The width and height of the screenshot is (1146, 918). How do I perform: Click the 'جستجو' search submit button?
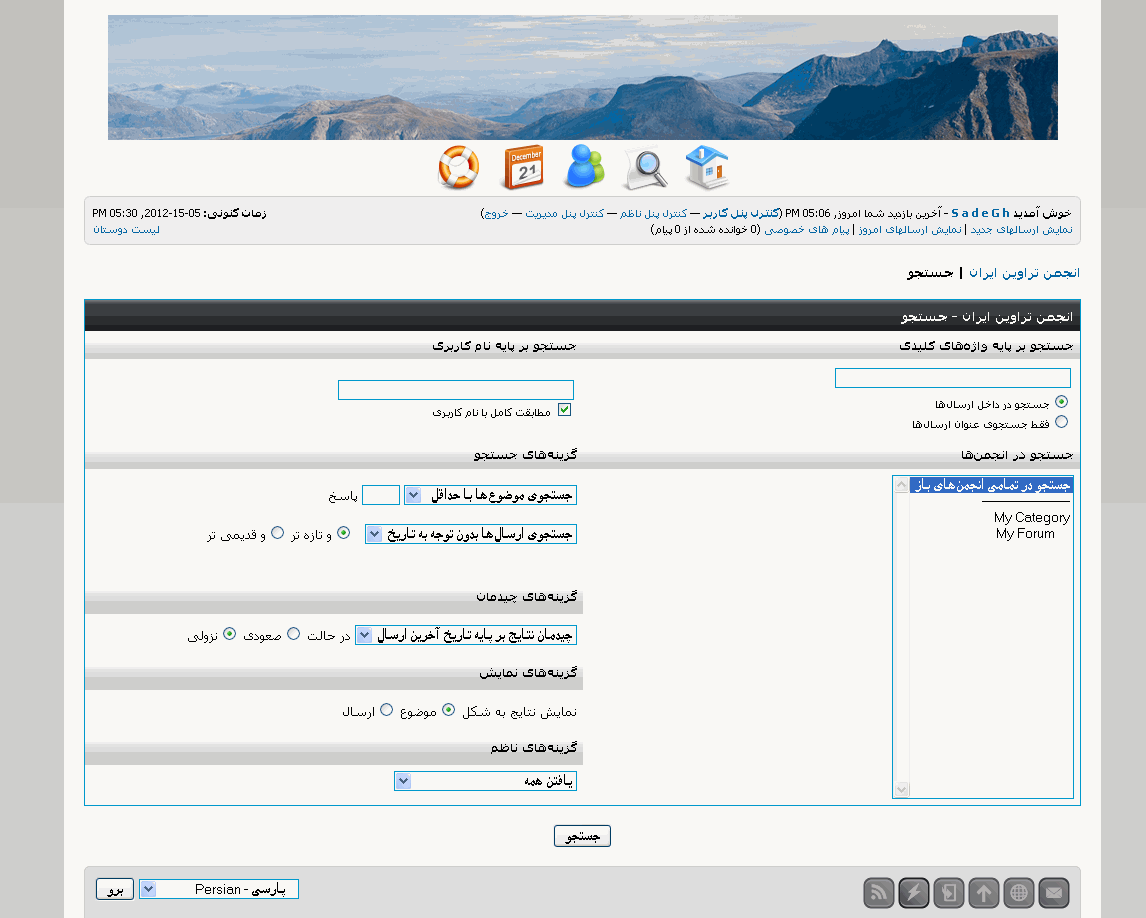pyautogui.click(x=583, y=835)
